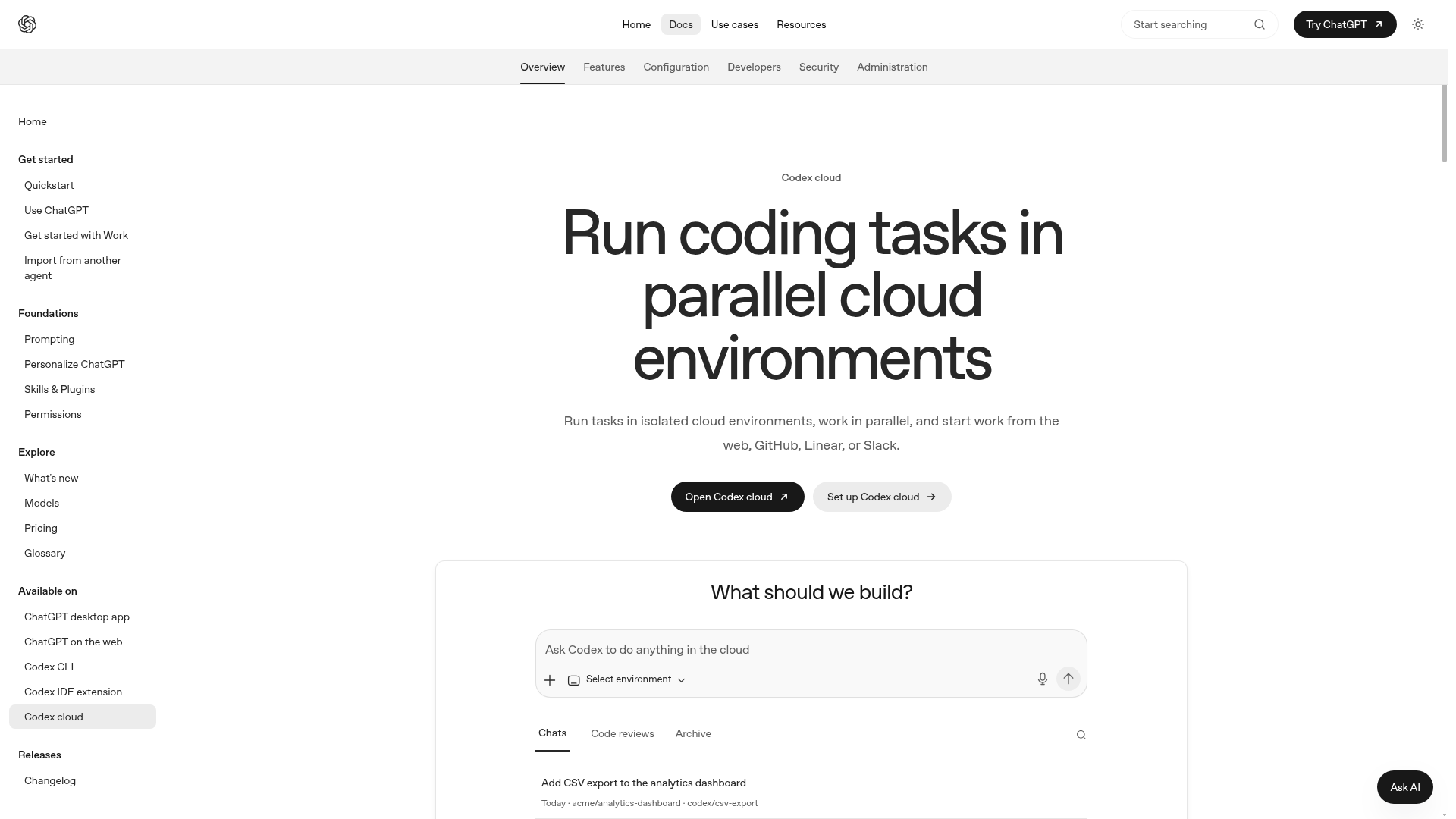Click the 'Explore' sidebar heading
This screenshot has width=1456, height=819.
tap(36, 452)
